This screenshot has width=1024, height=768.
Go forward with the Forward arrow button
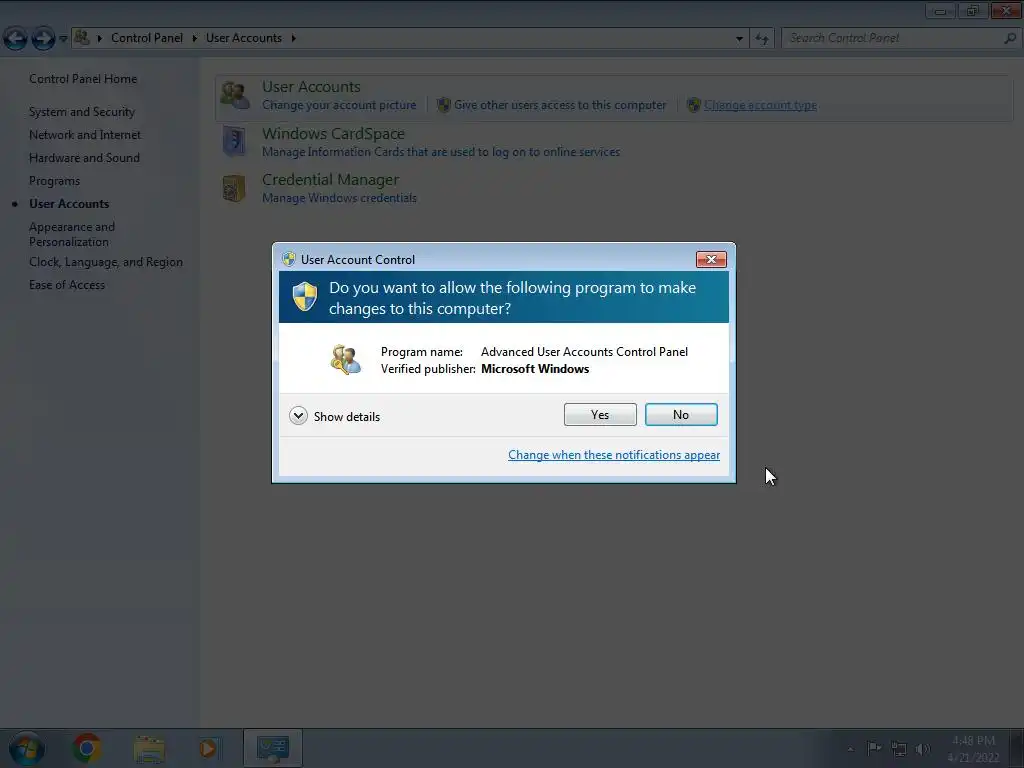(43, 39)
